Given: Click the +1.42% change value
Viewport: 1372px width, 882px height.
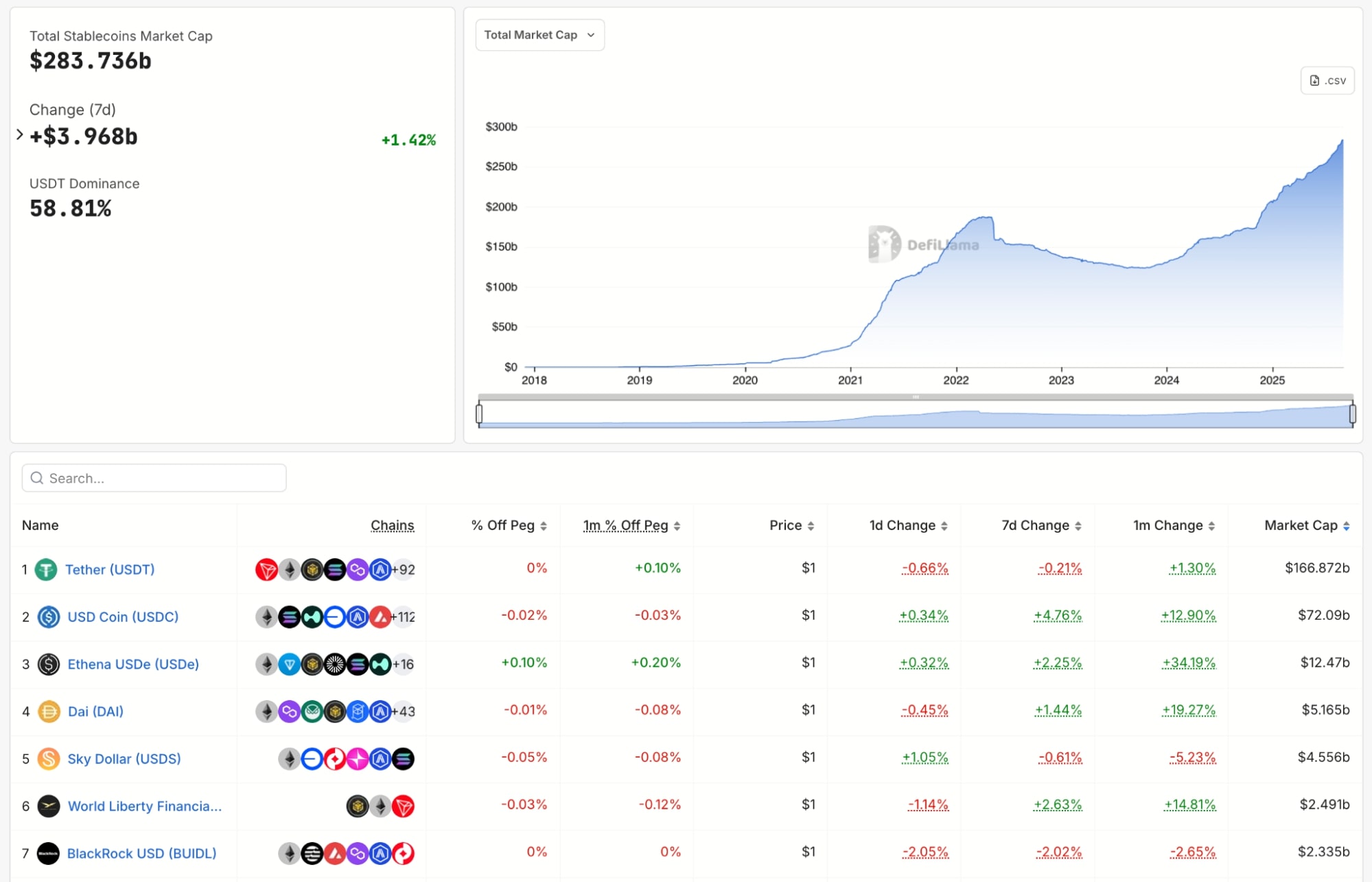Looking at the screenshot, I should 408,140.
